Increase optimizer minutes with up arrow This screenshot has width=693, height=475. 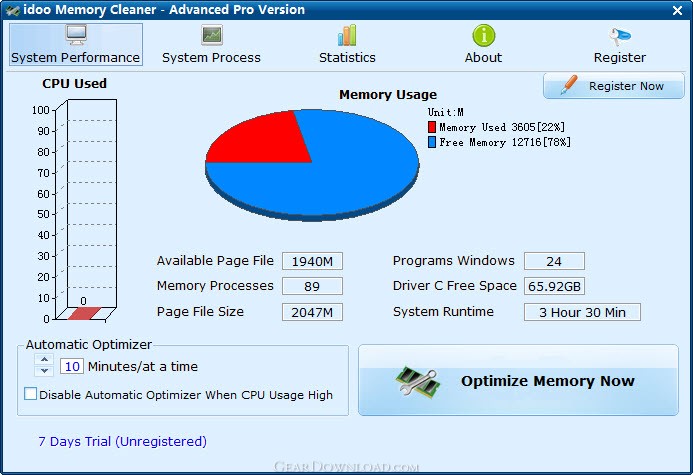click(x=44, y=359)
